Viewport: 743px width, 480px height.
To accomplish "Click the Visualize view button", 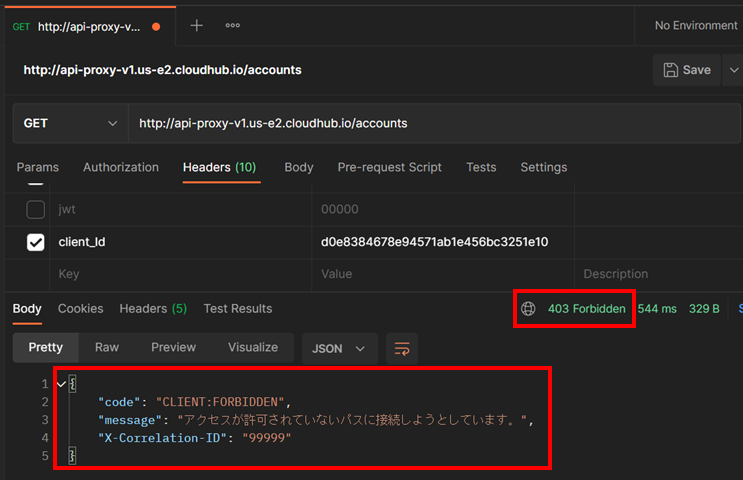I will click(253, 347).
